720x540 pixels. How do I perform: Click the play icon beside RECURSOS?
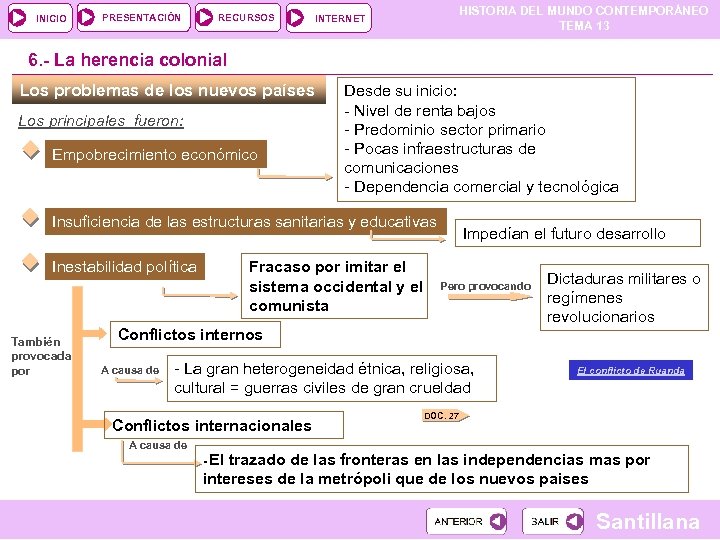(204, 17)
